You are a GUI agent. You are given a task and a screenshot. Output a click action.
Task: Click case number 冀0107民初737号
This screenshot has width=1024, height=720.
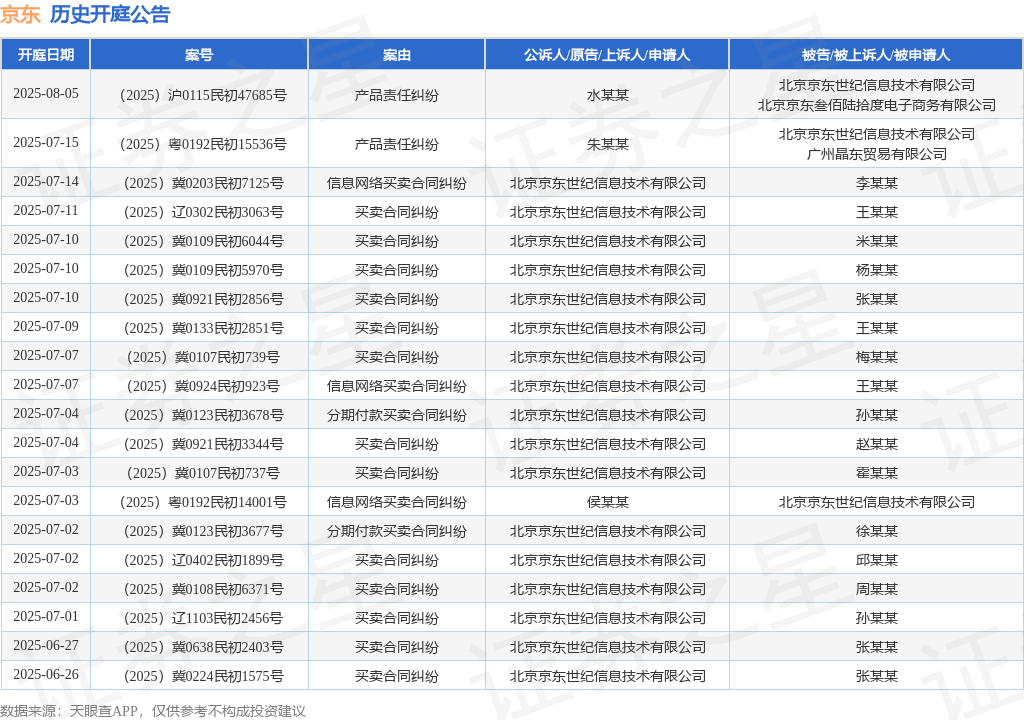[203, 474]
